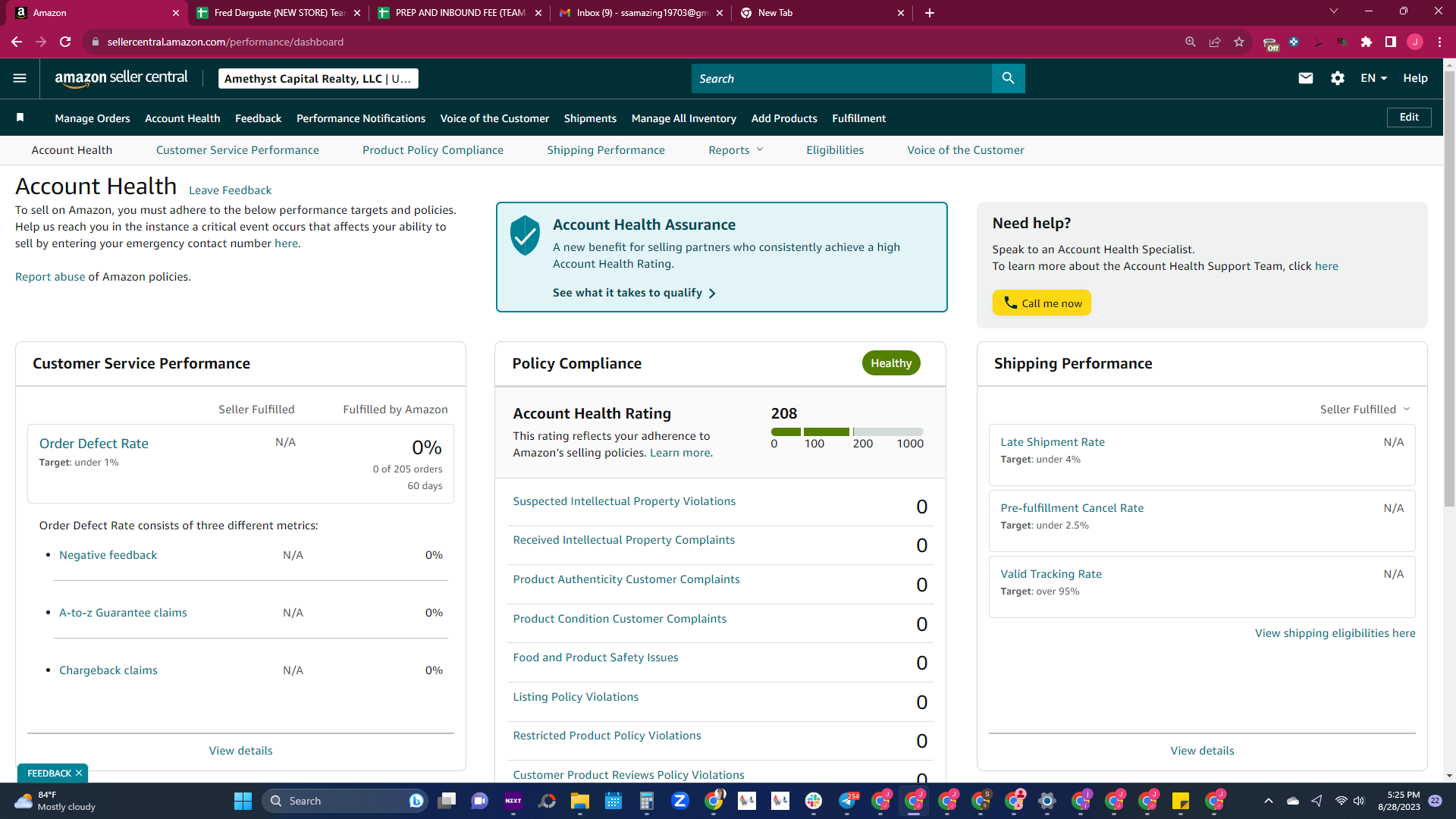Viewport: 1456px width, 819px height.
Task: Dismiss the FEEDBACK tag with its X
Action: pyautogui.click(x=79, y=773)
